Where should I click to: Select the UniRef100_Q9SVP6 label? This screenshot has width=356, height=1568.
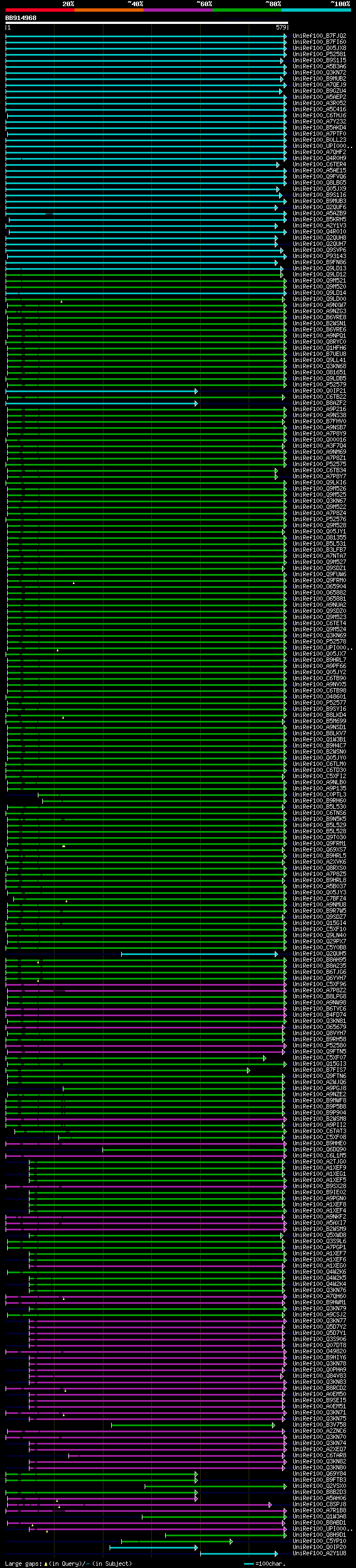point(319,250)
